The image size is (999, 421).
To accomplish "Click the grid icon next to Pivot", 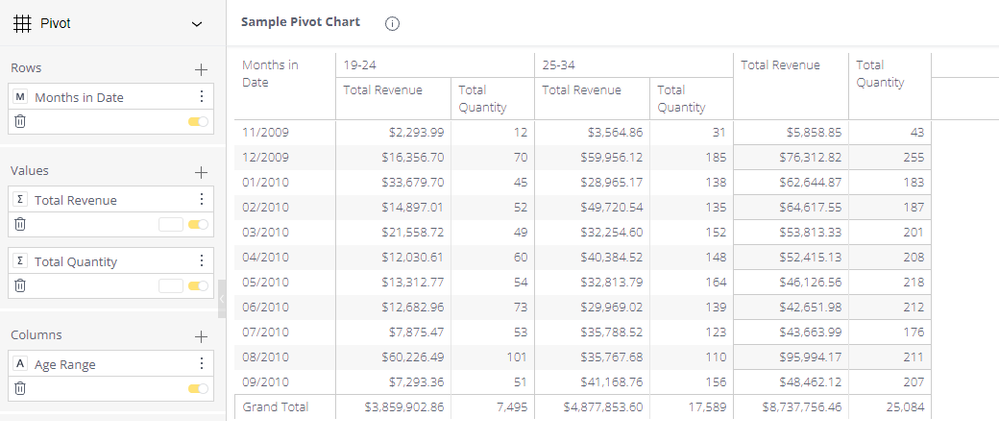I will click(x=22, y=24).
